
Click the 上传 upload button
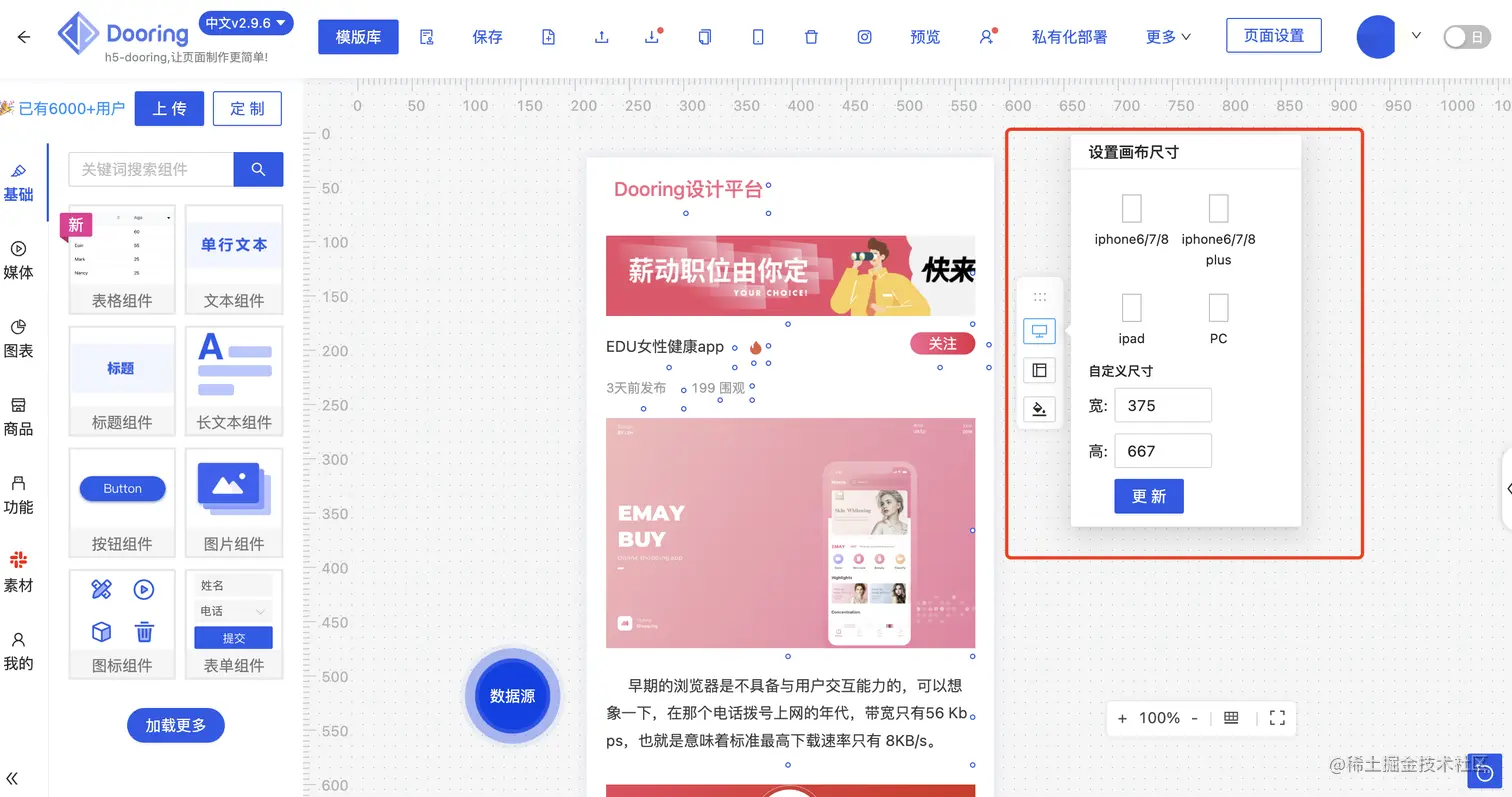point(169,108)
